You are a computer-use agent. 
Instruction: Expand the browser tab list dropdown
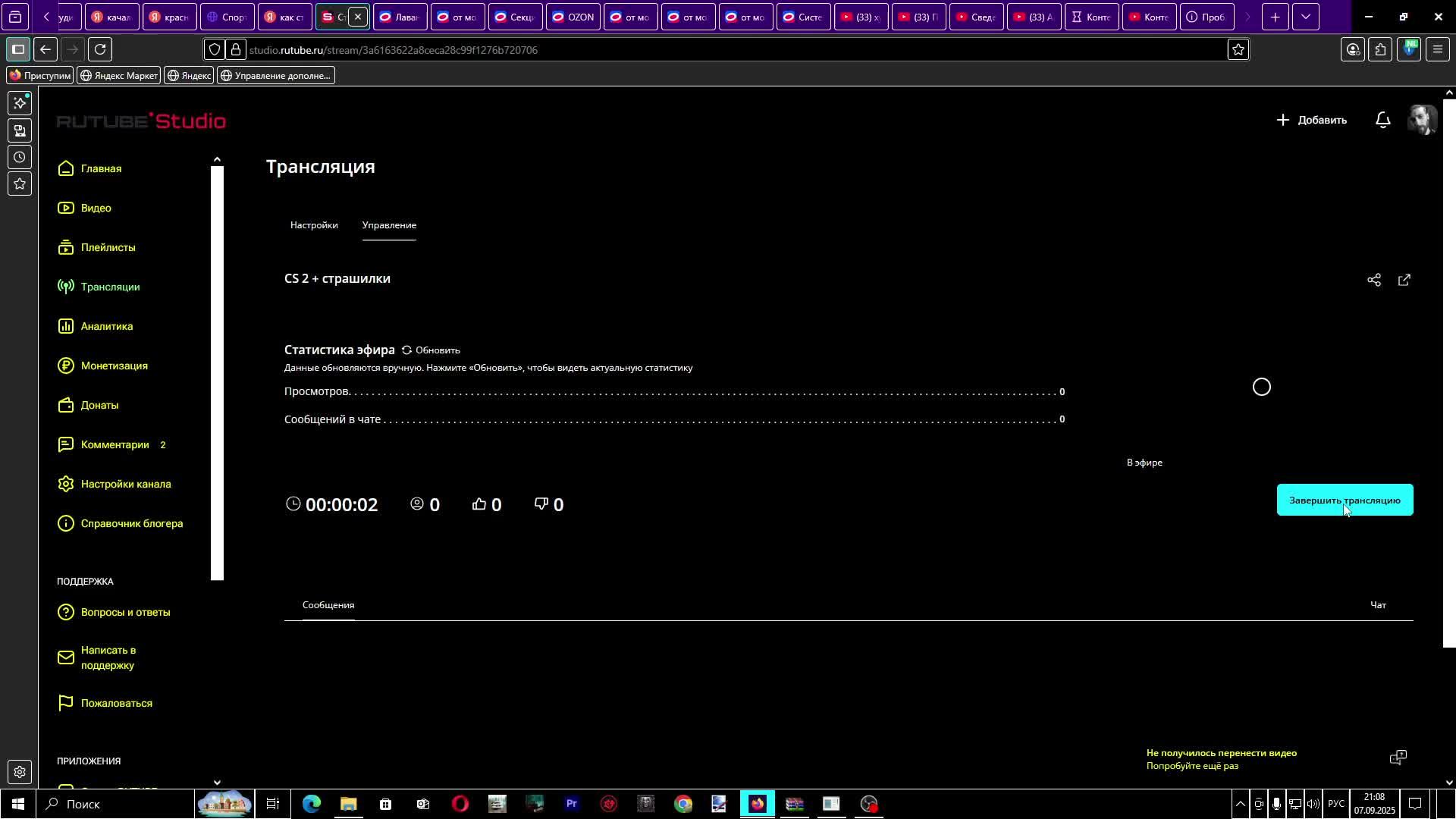[x=1305, y=17]
